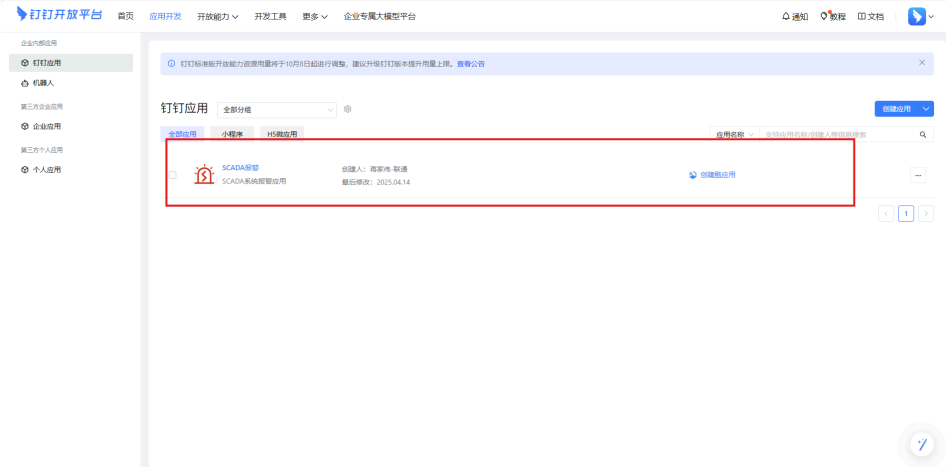946x467 pixels.
Task: Open the SCADA报警 more options button
Action: pyautogui.click(x=918, y=175)
